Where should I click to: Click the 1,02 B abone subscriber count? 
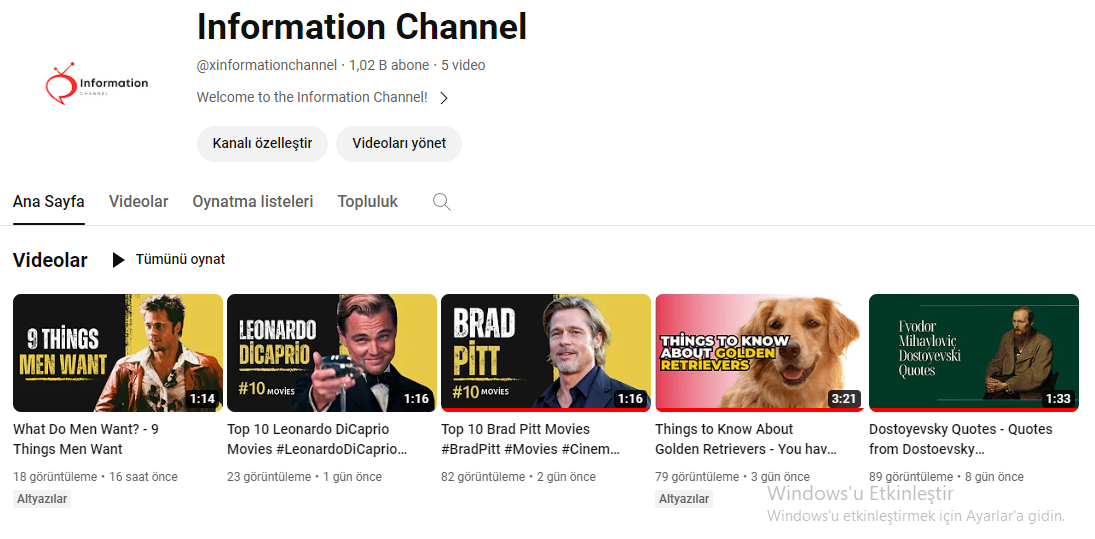(389, 66)
